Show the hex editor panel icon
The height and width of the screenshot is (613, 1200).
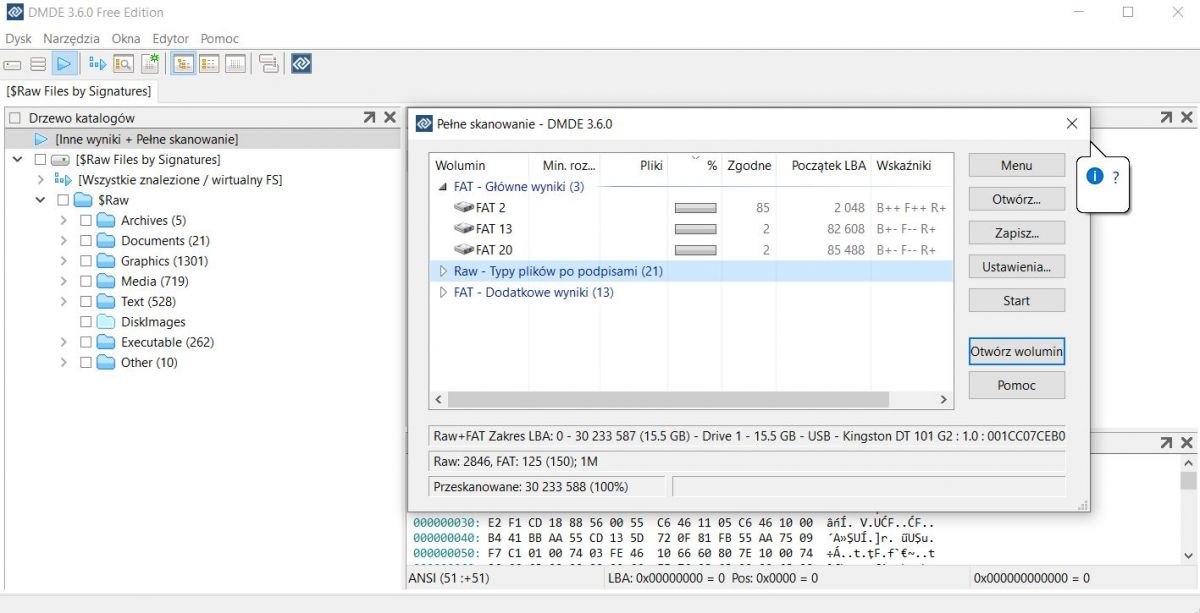[x=235, y=64]
